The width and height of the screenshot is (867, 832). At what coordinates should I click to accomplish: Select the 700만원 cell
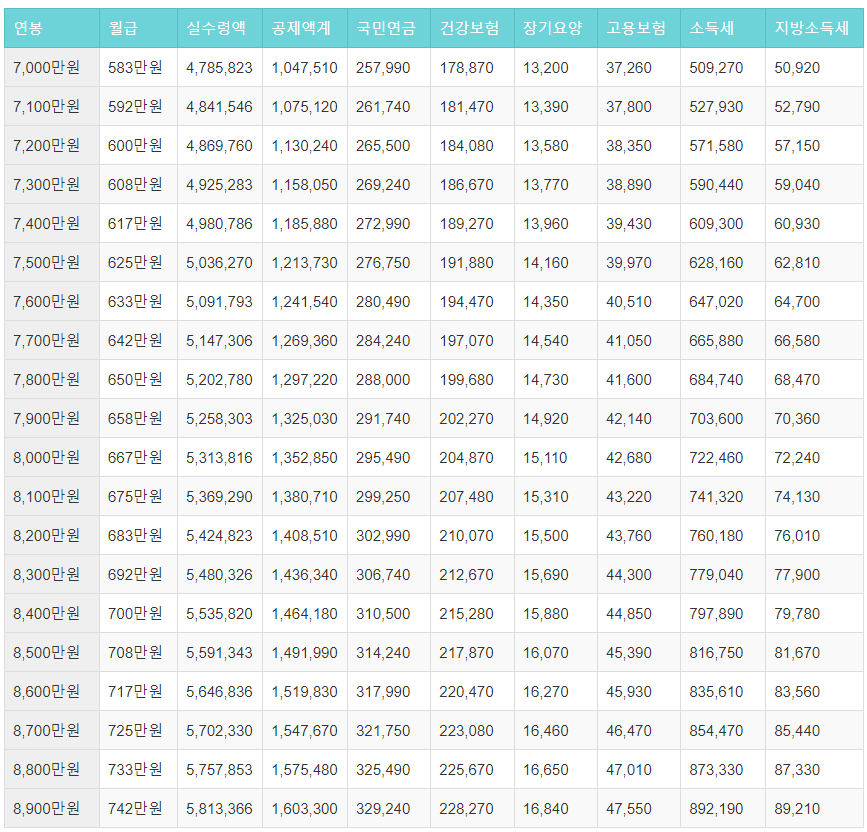point(138,613)
